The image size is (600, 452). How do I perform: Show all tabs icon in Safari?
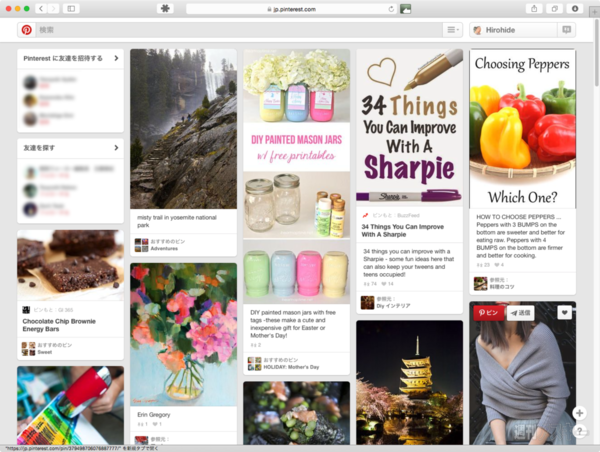pyautogui.click(x=554, y=8)
